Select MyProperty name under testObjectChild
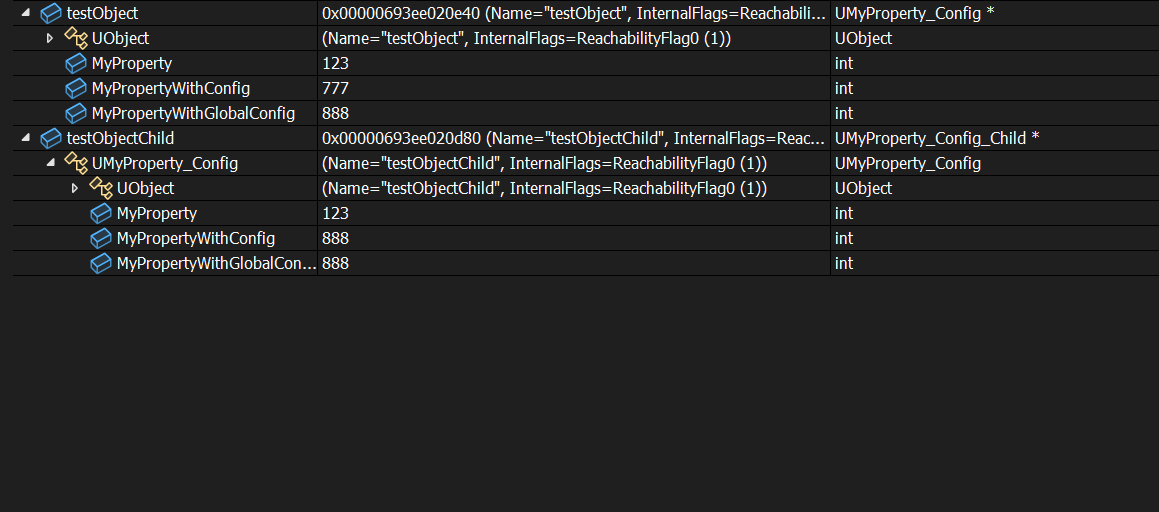Image resolution: width=1159 pixels, height=512 pixels. pos(156,213)
